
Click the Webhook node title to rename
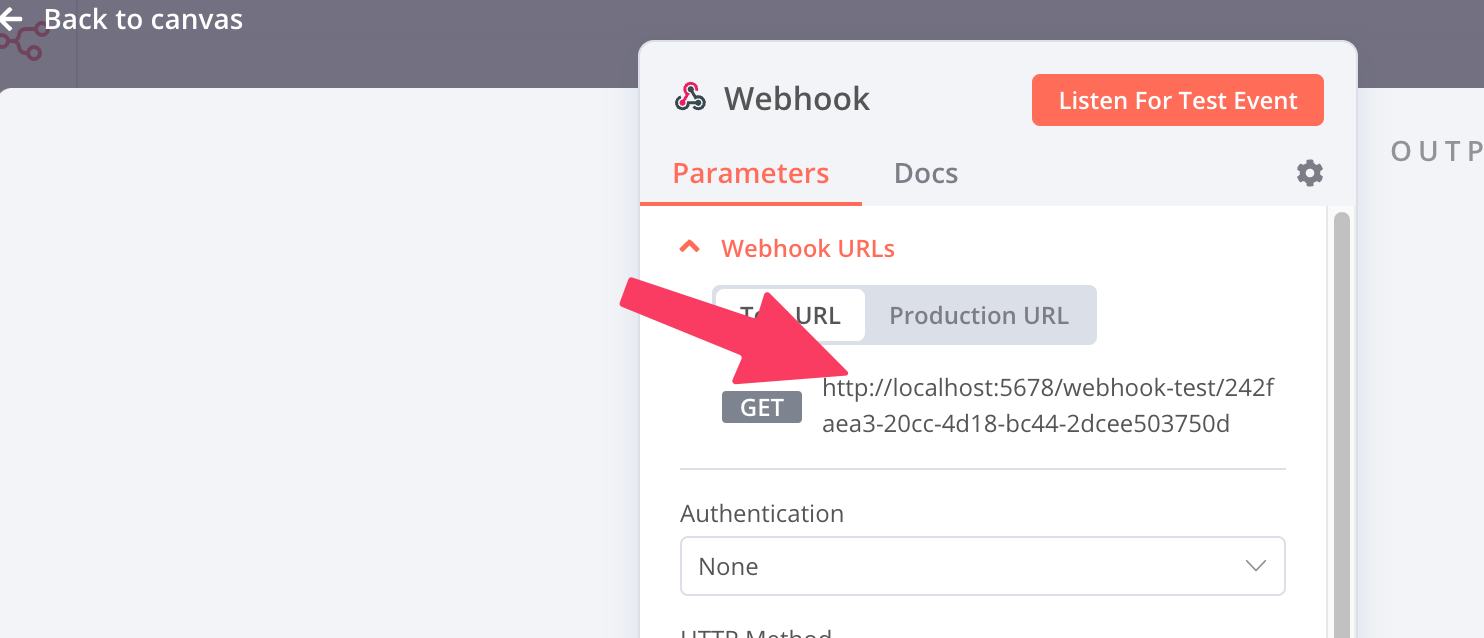pyautogui.click(x=797, y=99)
